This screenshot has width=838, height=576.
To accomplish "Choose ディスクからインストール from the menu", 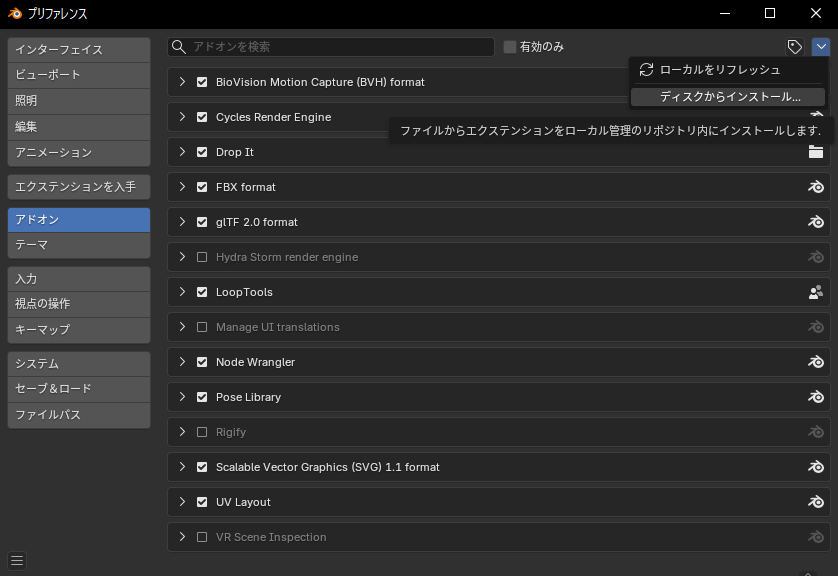I will coord(729,97).
